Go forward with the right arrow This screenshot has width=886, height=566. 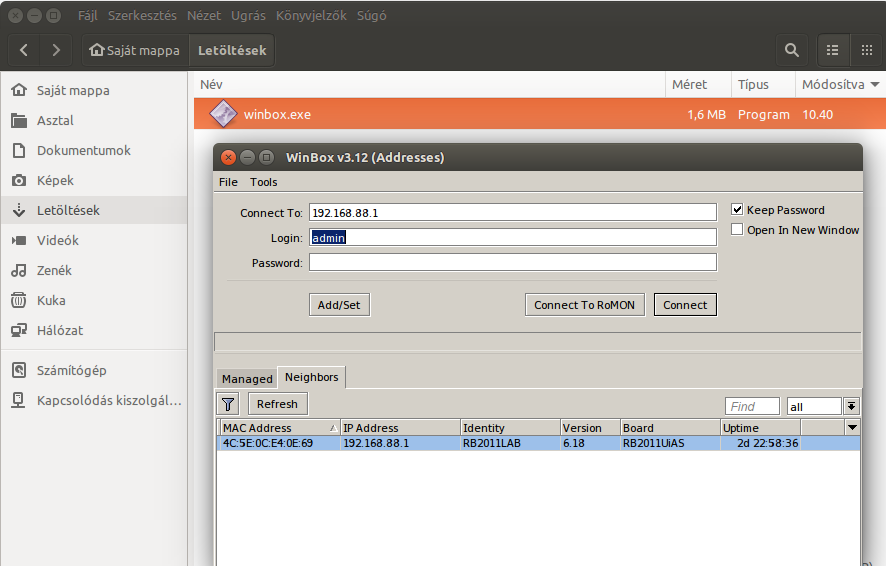point(55,50)
